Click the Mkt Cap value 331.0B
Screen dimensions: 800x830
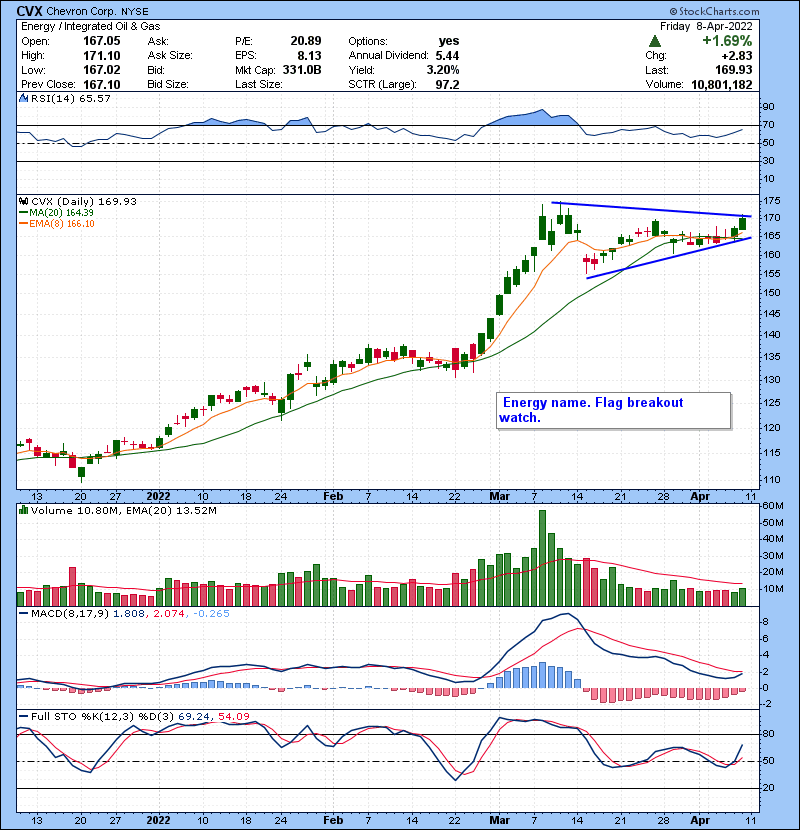click(x=302, y=70)
